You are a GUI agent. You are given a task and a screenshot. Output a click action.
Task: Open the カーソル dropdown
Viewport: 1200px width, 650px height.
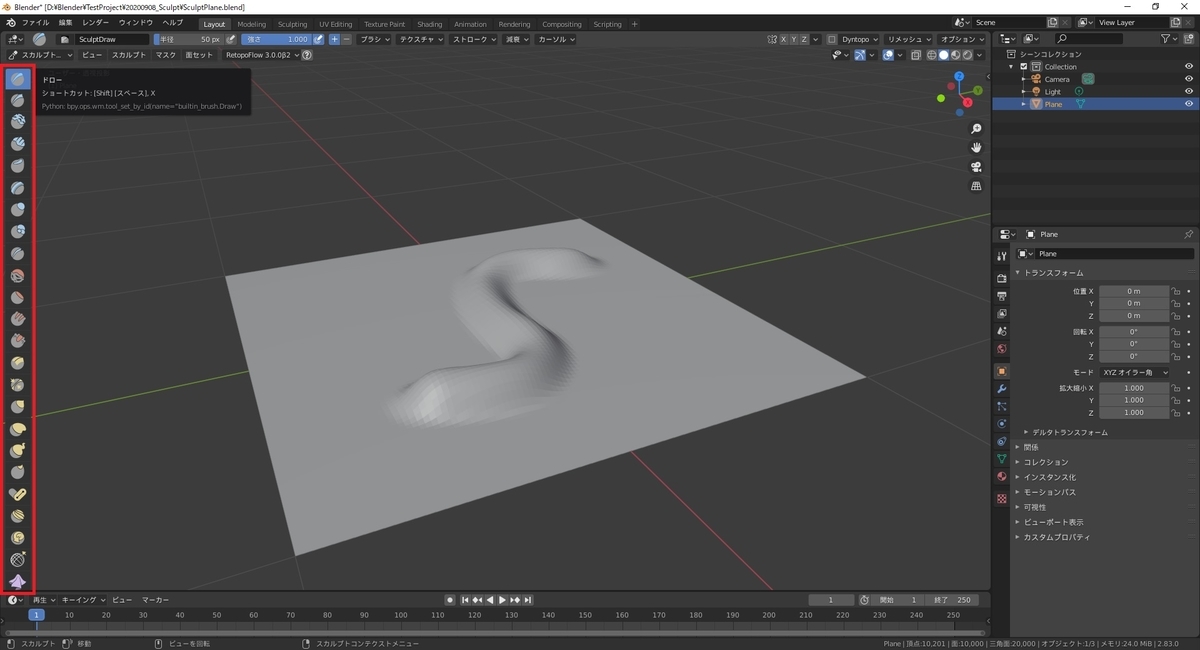pyautogui.click(x=556, y=39)
